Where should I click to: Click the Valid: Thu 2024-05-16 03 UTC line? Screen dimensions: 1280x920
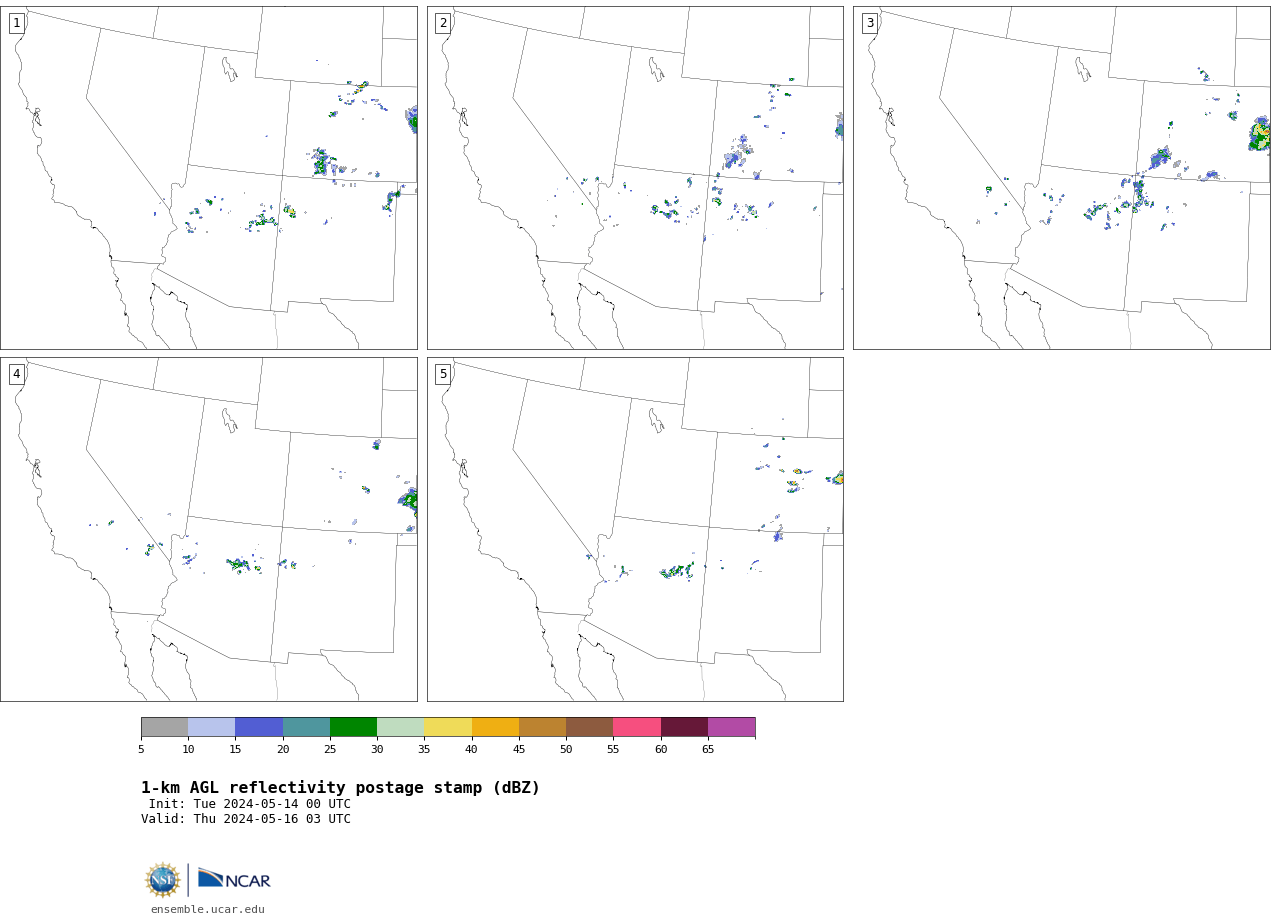coord(246,819)
